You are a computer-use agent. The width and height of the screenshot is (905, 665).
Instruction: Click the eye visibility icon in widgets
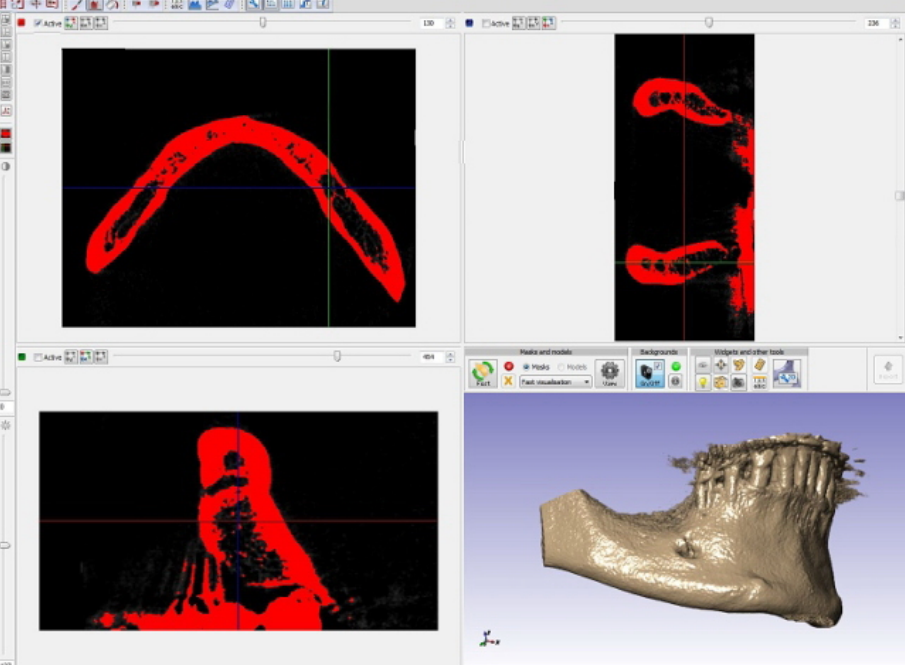702,365
